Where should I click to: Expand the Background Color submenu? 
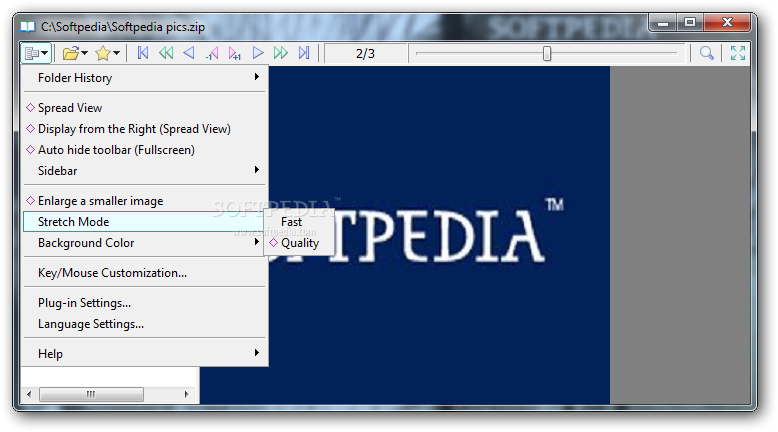pyautogui.click(x=145, y=243)
